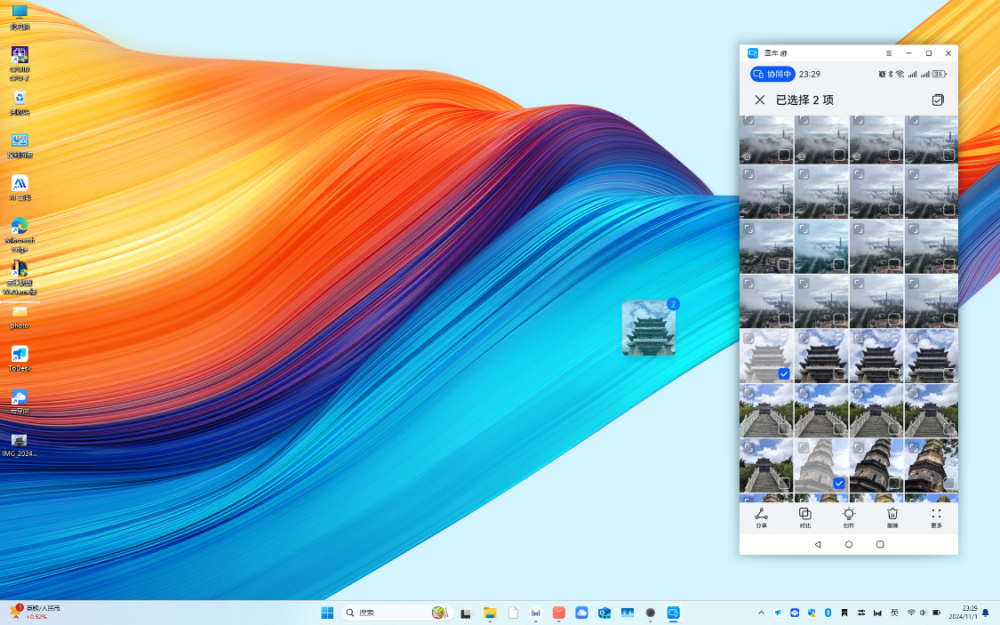Open File Explorer from the taskbar
Viewport: 1000px width, 625px height.
[490, 612]
